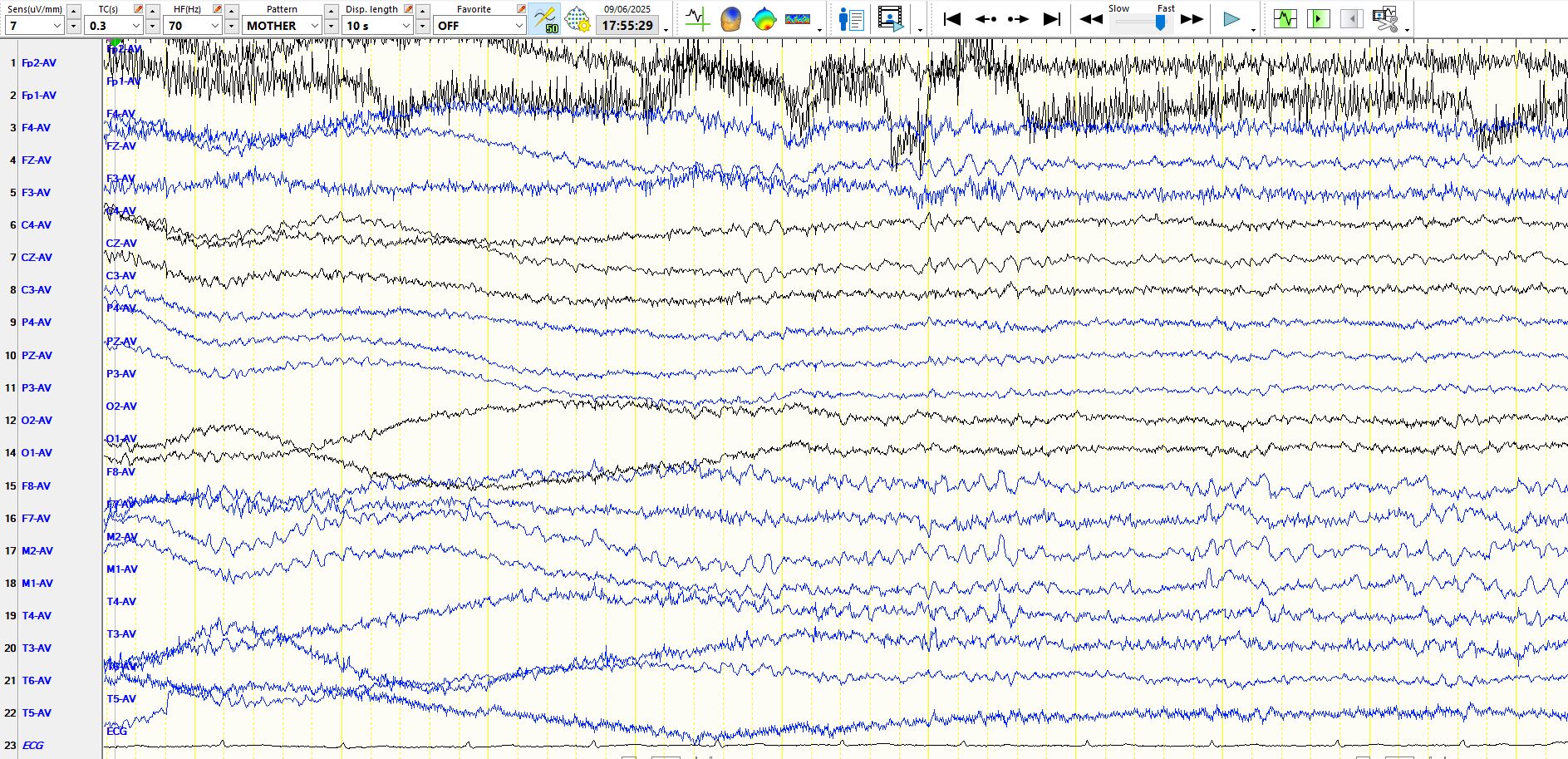Screen dimensions: 1568x759
Task: Open the waveform cursor measurement tool
Action: point(697,18)
